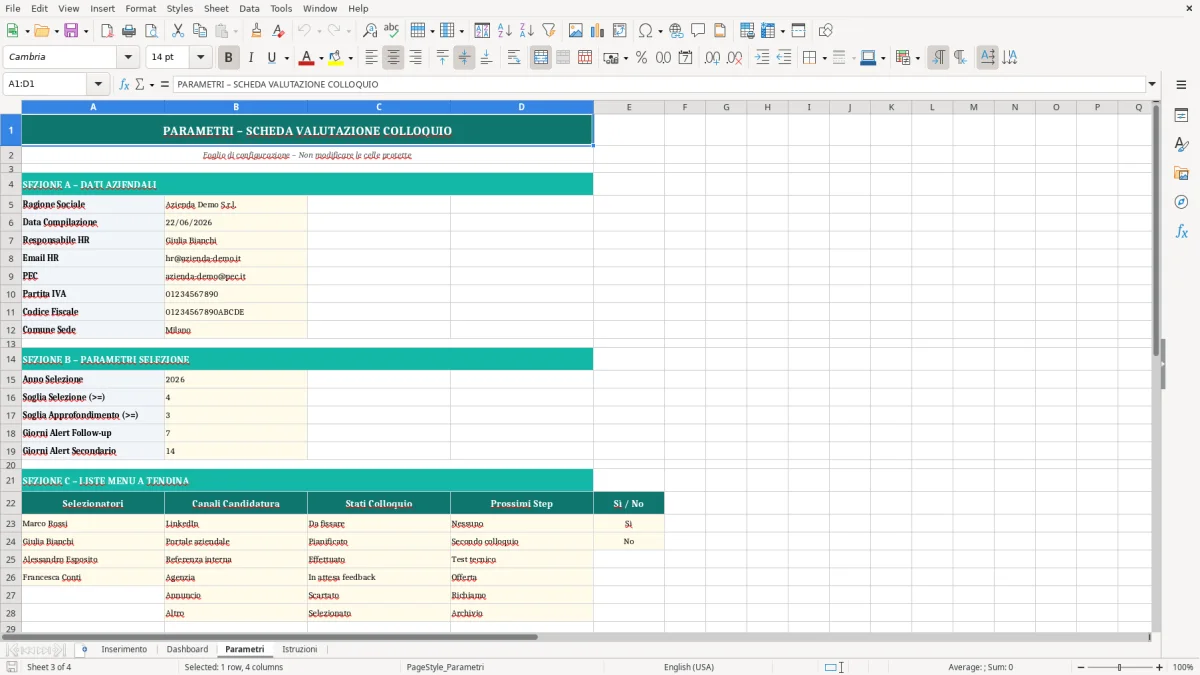Viewport: 1200px width, 675px height.
Task: Toggle Italic formatting
Action: pyautogui.click(x=250, y=58)
